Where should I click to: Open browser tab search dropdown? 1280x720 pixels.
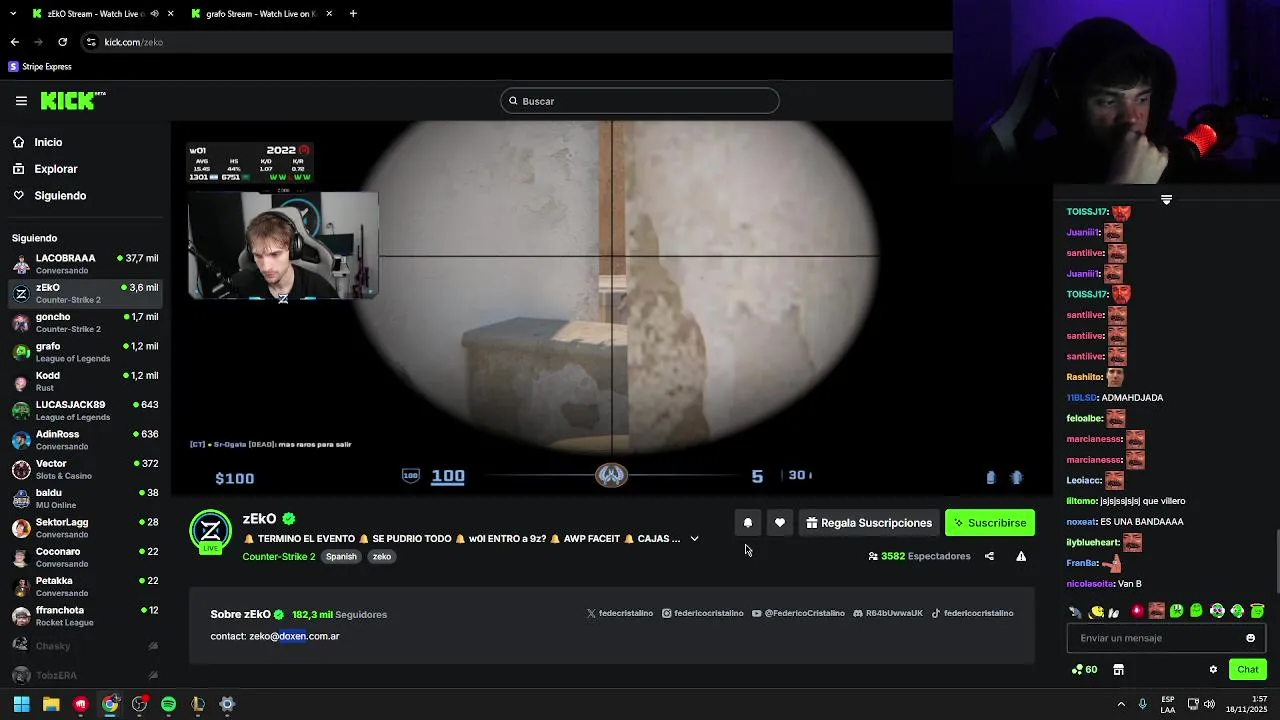click(x=12, y=14)
